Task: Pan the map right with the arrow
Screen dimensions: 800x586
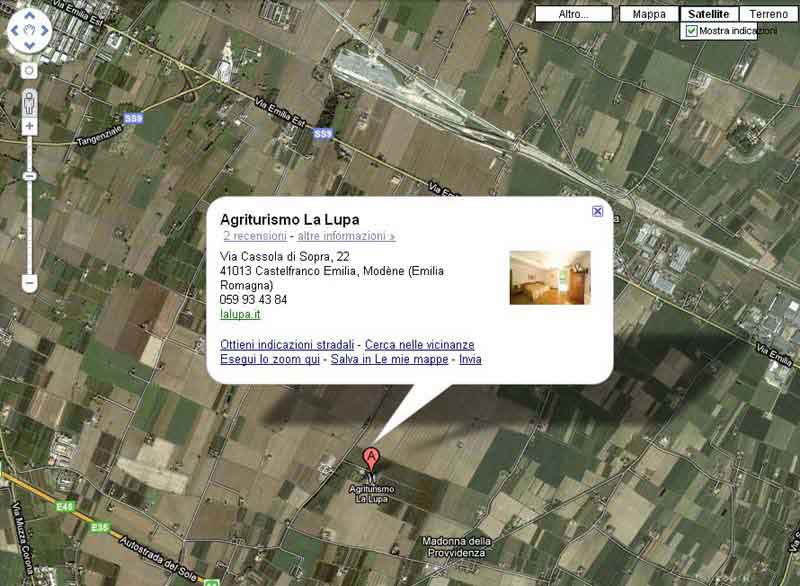Action: point(45,31)
